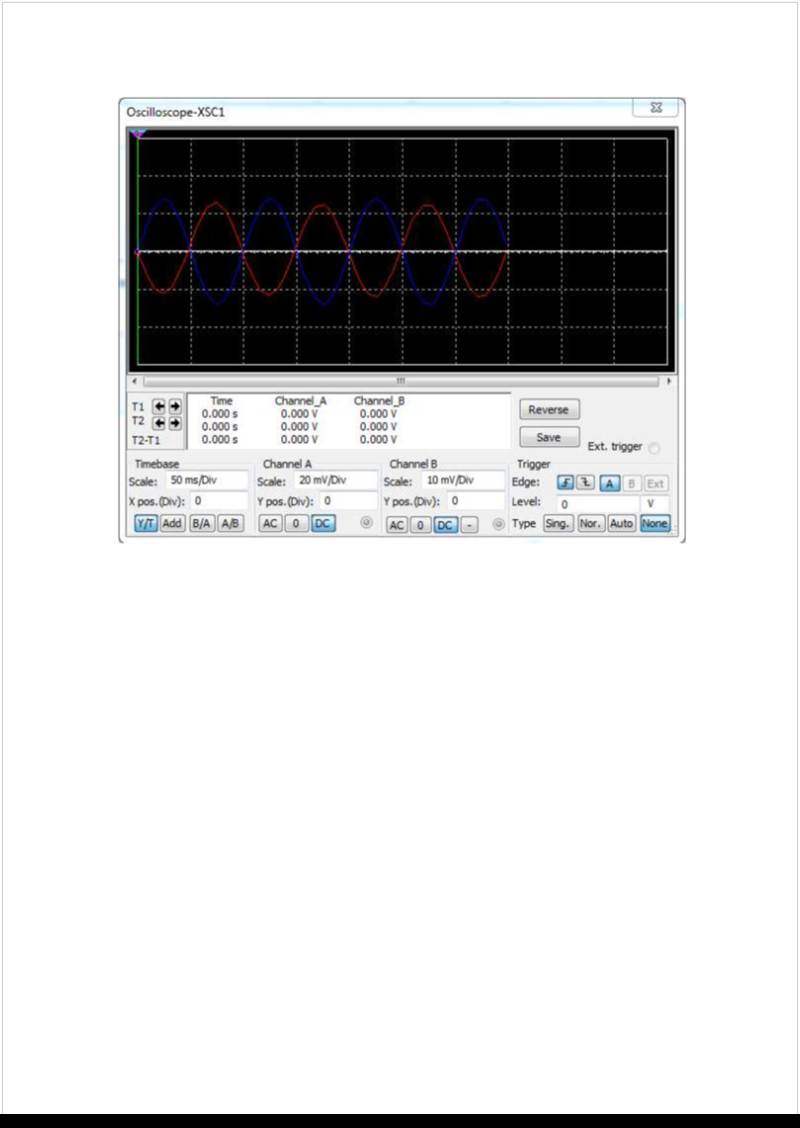Select the Ext. trigger radio button

coord(654,448)
